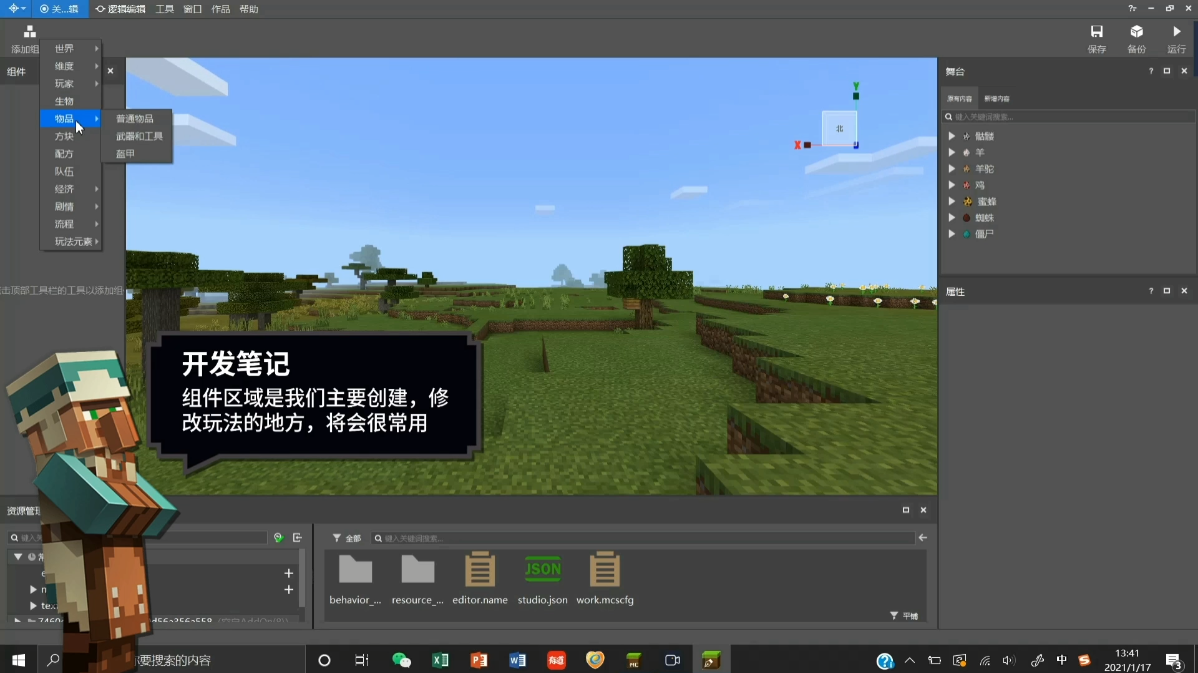Expand the 蜜蜂 entity tree node

click(952, 202)
